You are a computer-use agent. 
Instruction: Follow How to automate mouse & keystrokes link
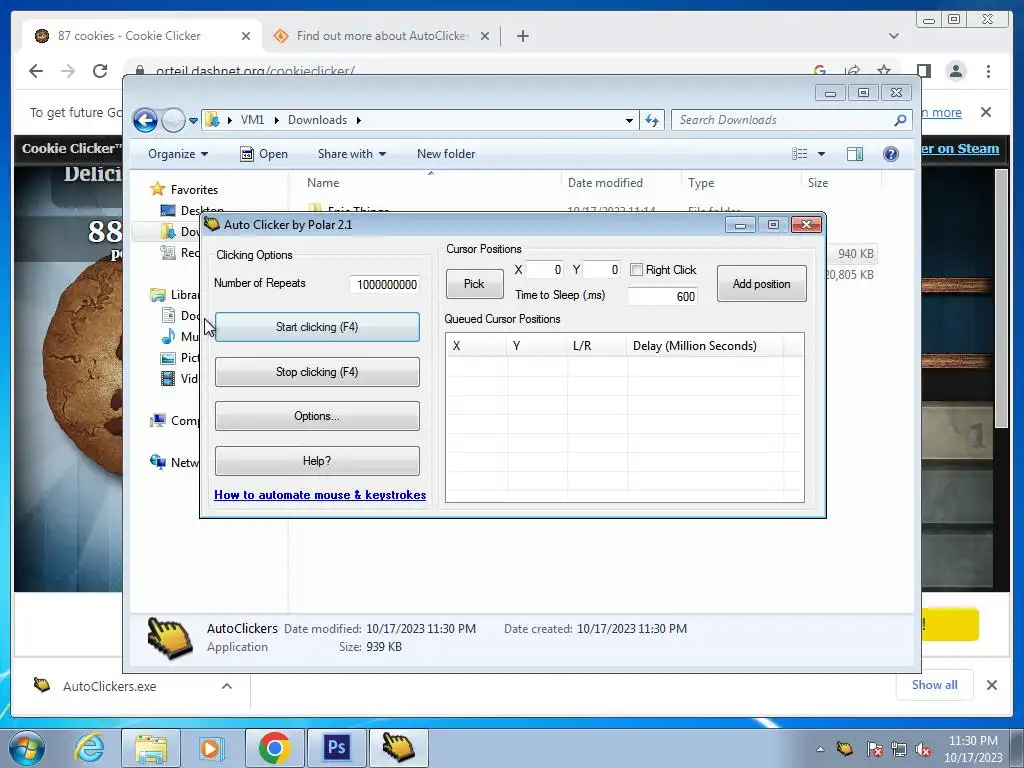pyautogui.click(x=320, y=495)
